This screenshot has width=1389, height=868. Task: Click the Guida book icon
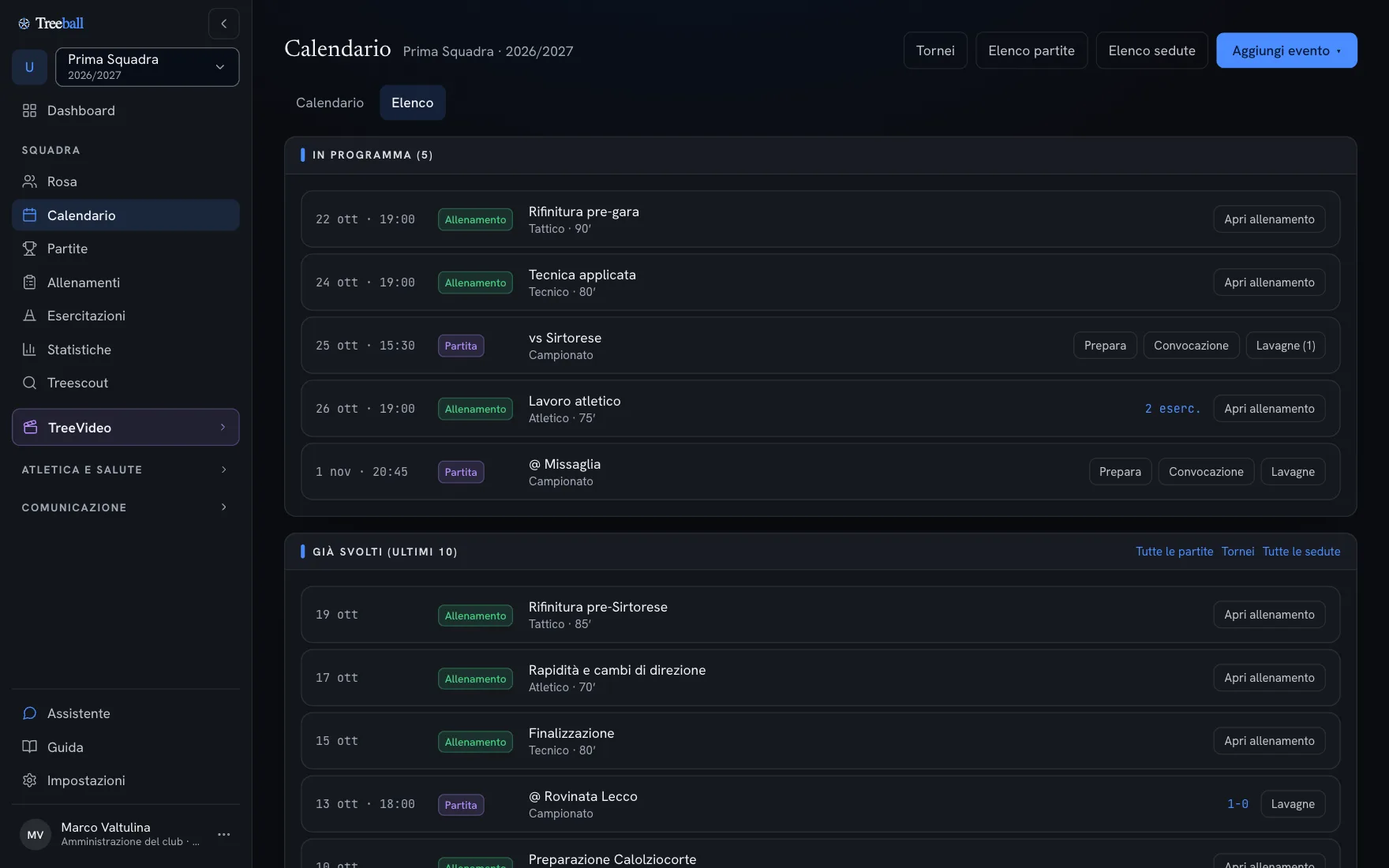tap(30, 747)
